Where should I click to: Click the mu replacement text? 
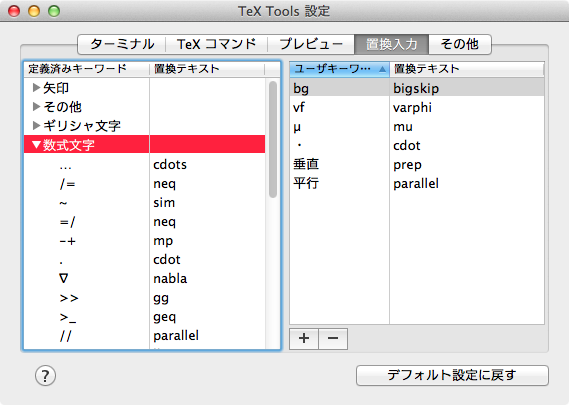pos(403,127)
